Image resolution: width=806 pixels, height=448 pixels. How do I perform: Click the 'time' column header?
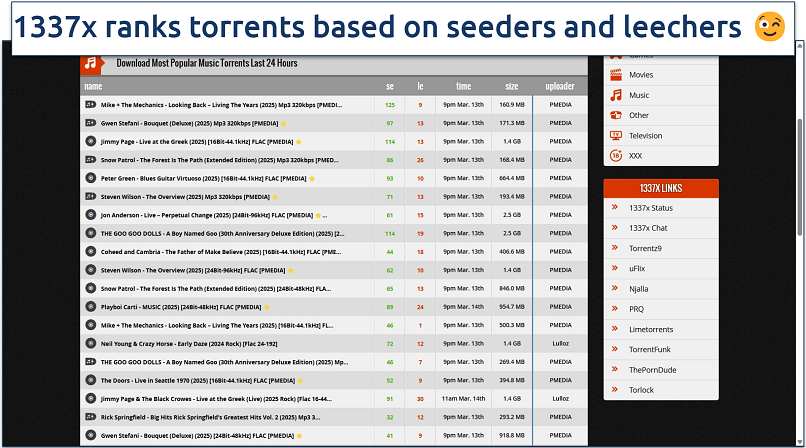pyautogui.click(x=463, y=86)
